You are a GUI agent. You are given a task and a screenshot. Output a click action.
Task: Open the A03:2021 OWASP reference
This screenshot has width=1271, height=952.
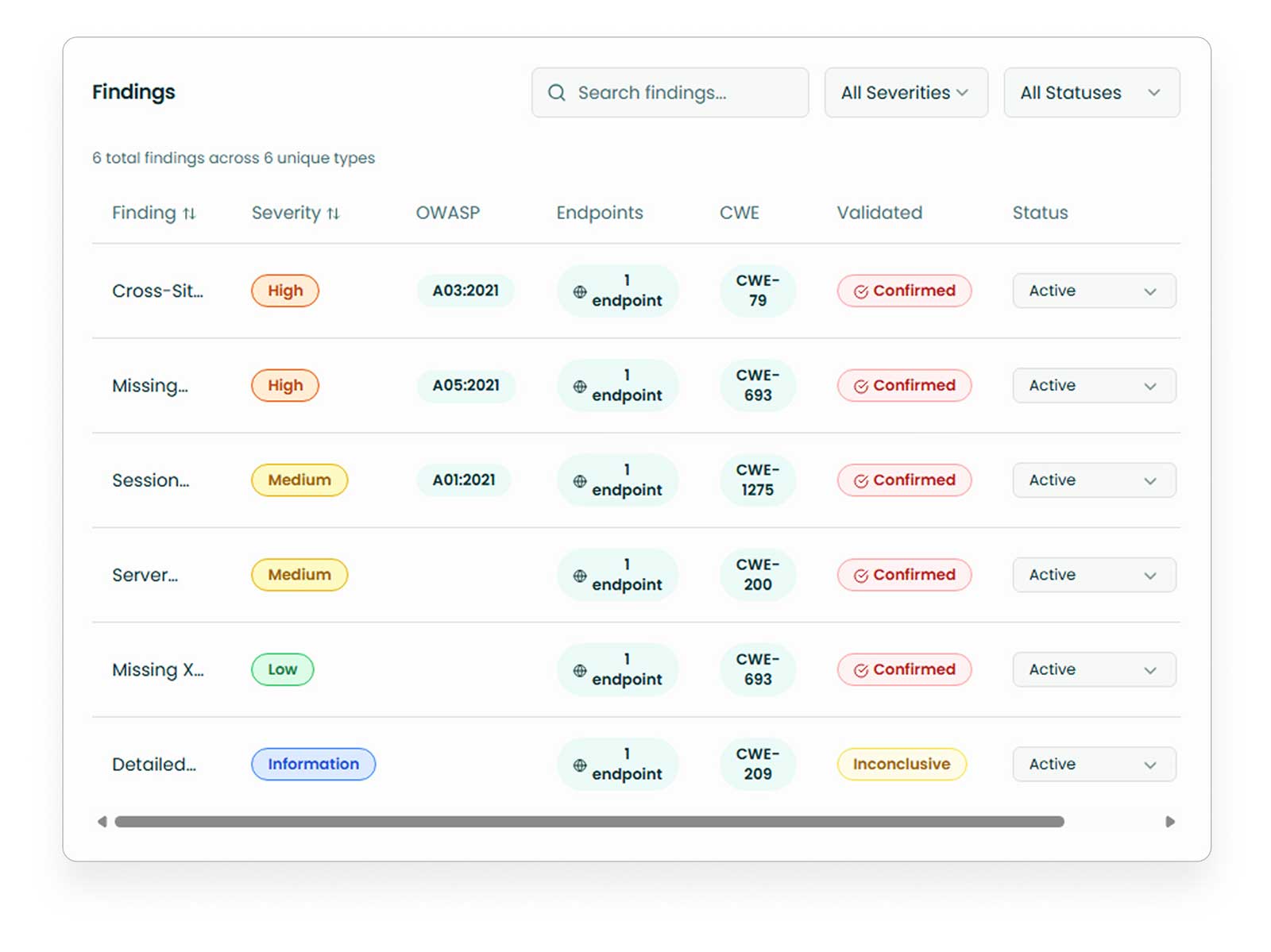click(465, 291)
